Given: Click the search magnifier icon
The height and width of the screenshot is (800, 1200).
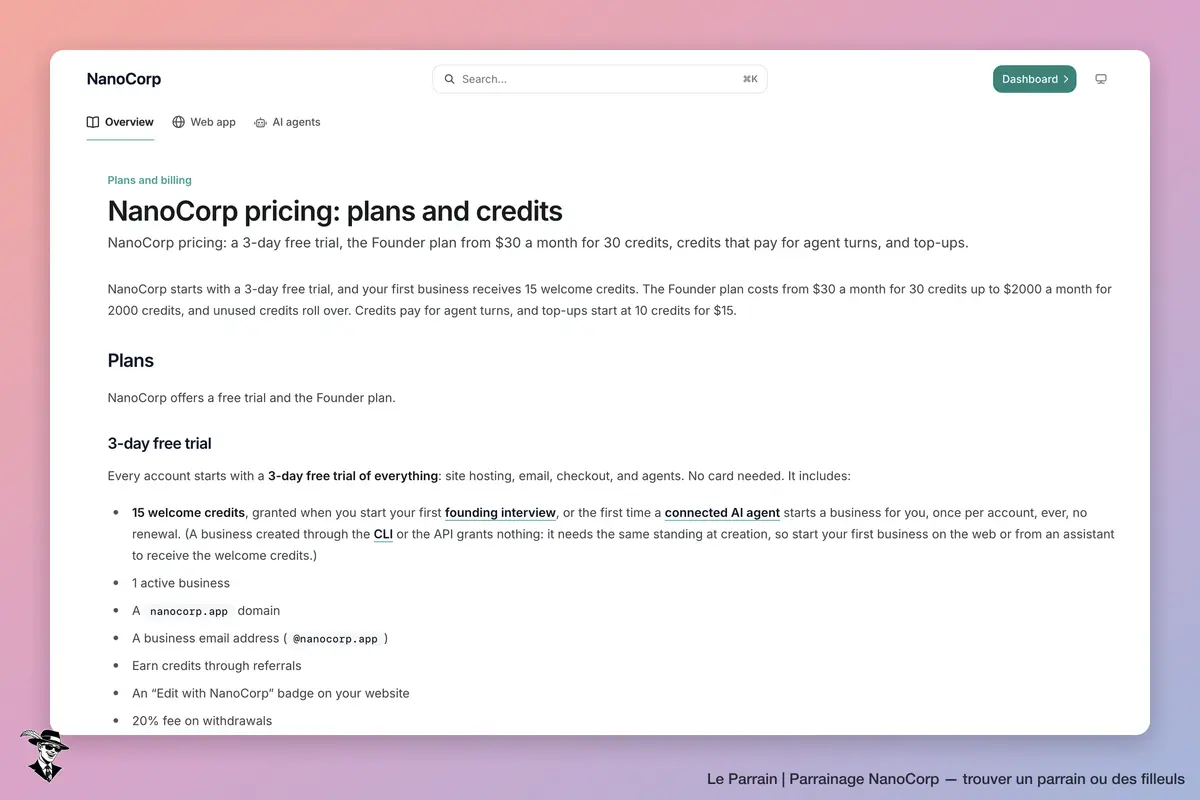Looking at the screenshot, I should coord(450,79).
